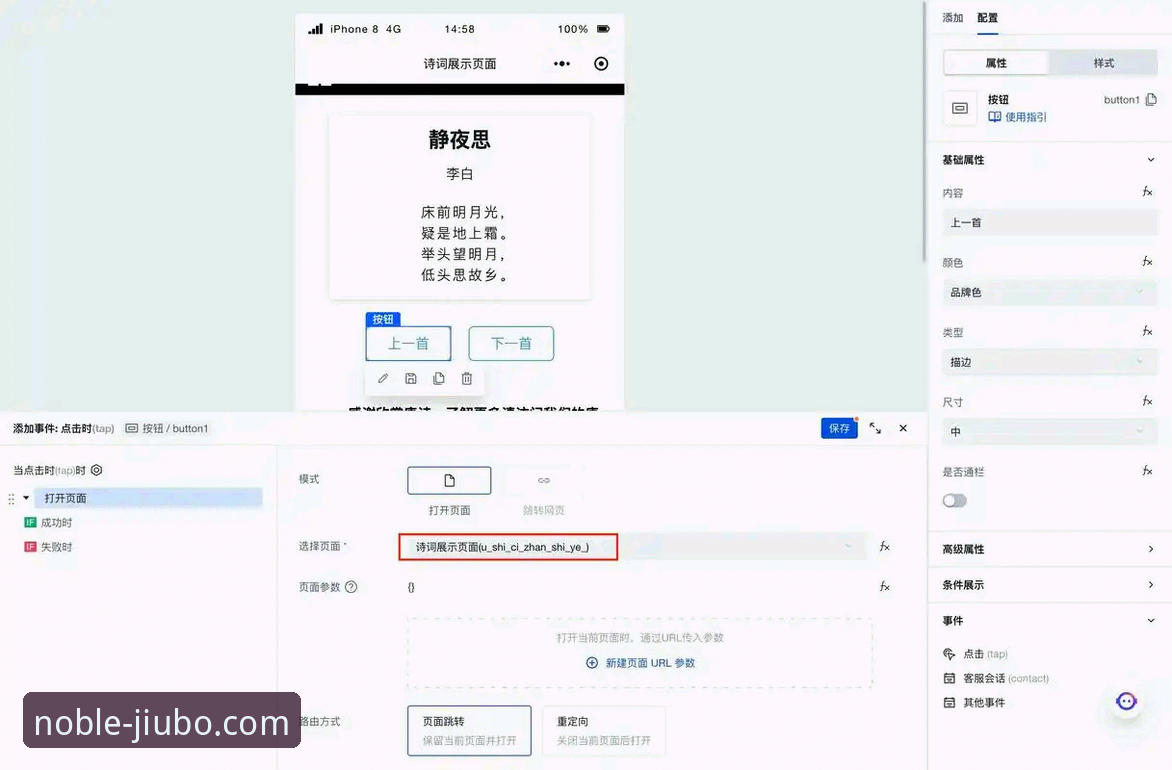
Task: Open the 颜色 品牌色 dropdown
Action: [x=1050, y=292]
